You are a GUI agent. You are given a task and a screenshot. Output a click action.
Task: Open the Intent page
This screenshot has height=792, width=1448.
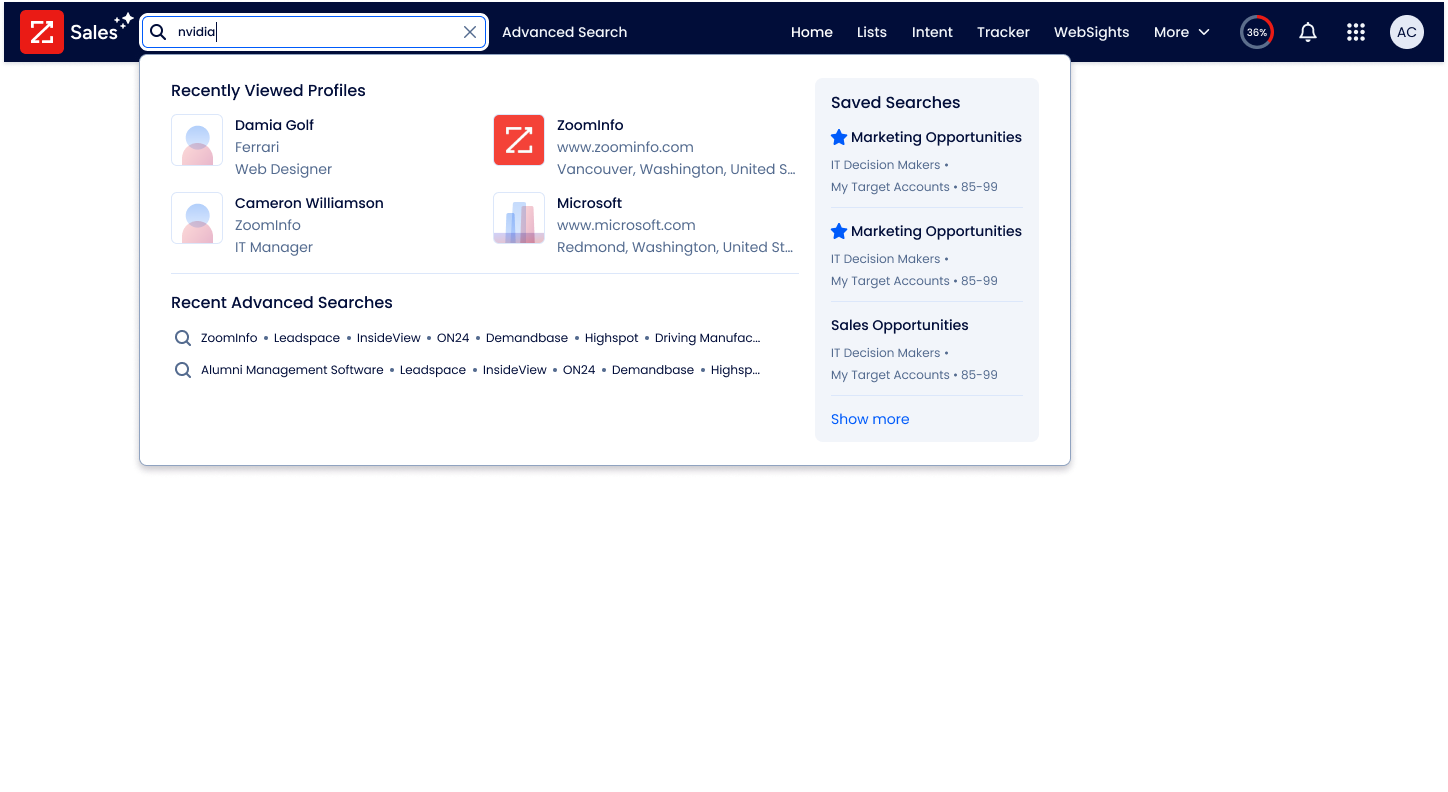click(x=932, y=32)
